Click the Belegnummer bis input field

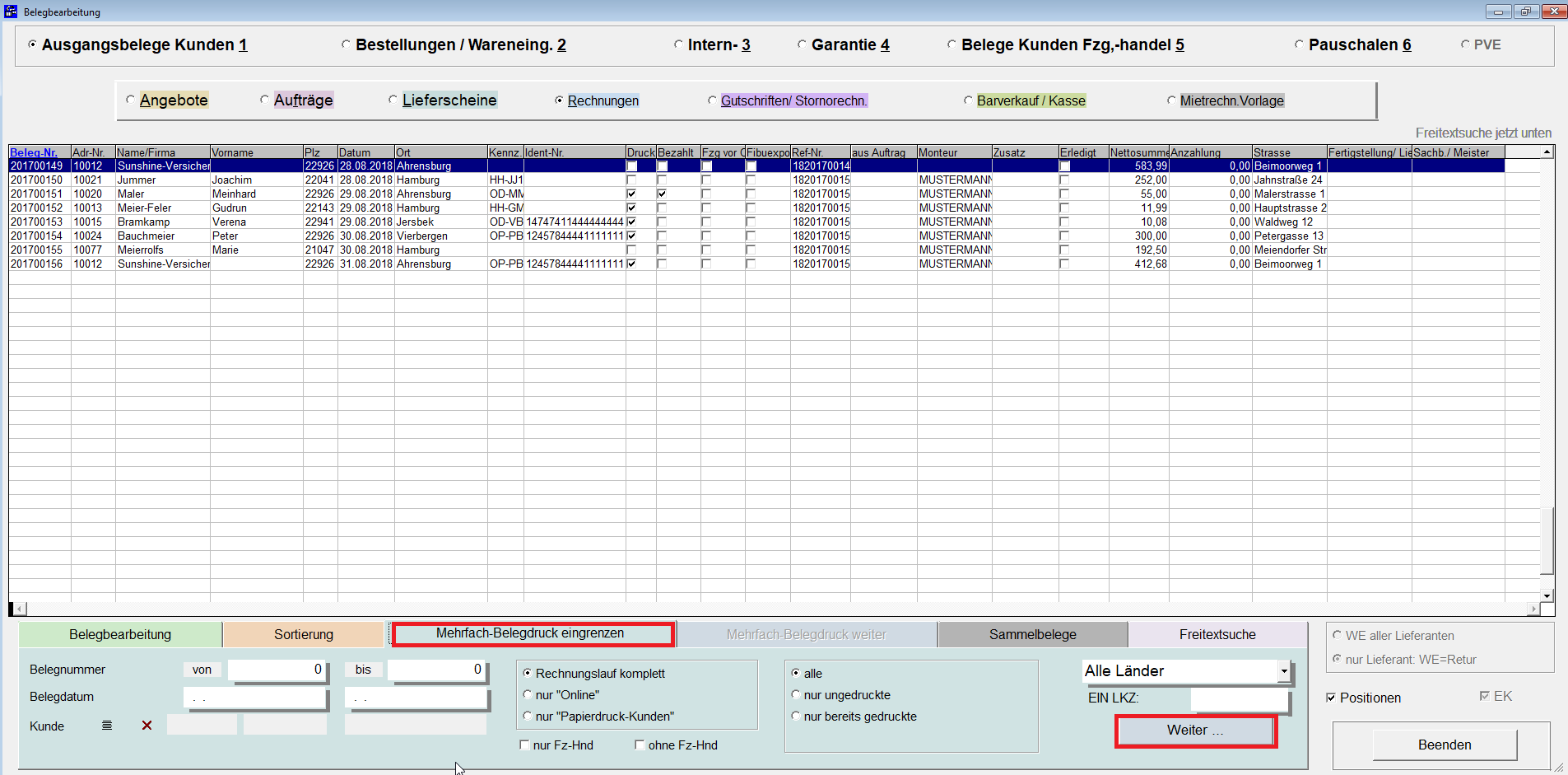437,670
